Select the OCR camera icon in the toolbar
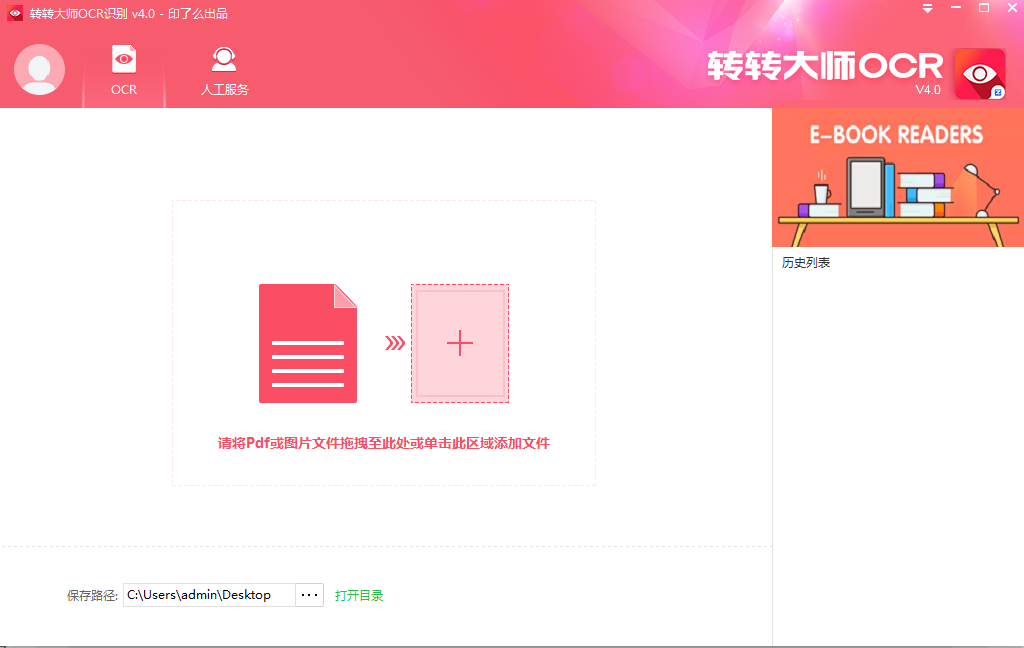Image resolution: width=1024 pixels, height=648 pixels. click(123, 61)
